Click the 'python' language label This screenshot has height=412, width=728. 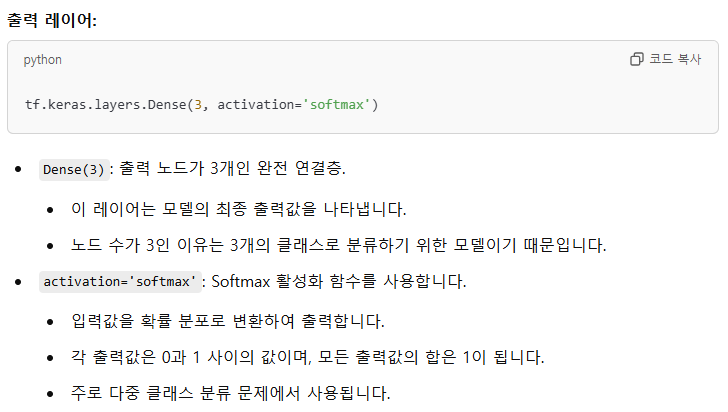coord(43,60)
